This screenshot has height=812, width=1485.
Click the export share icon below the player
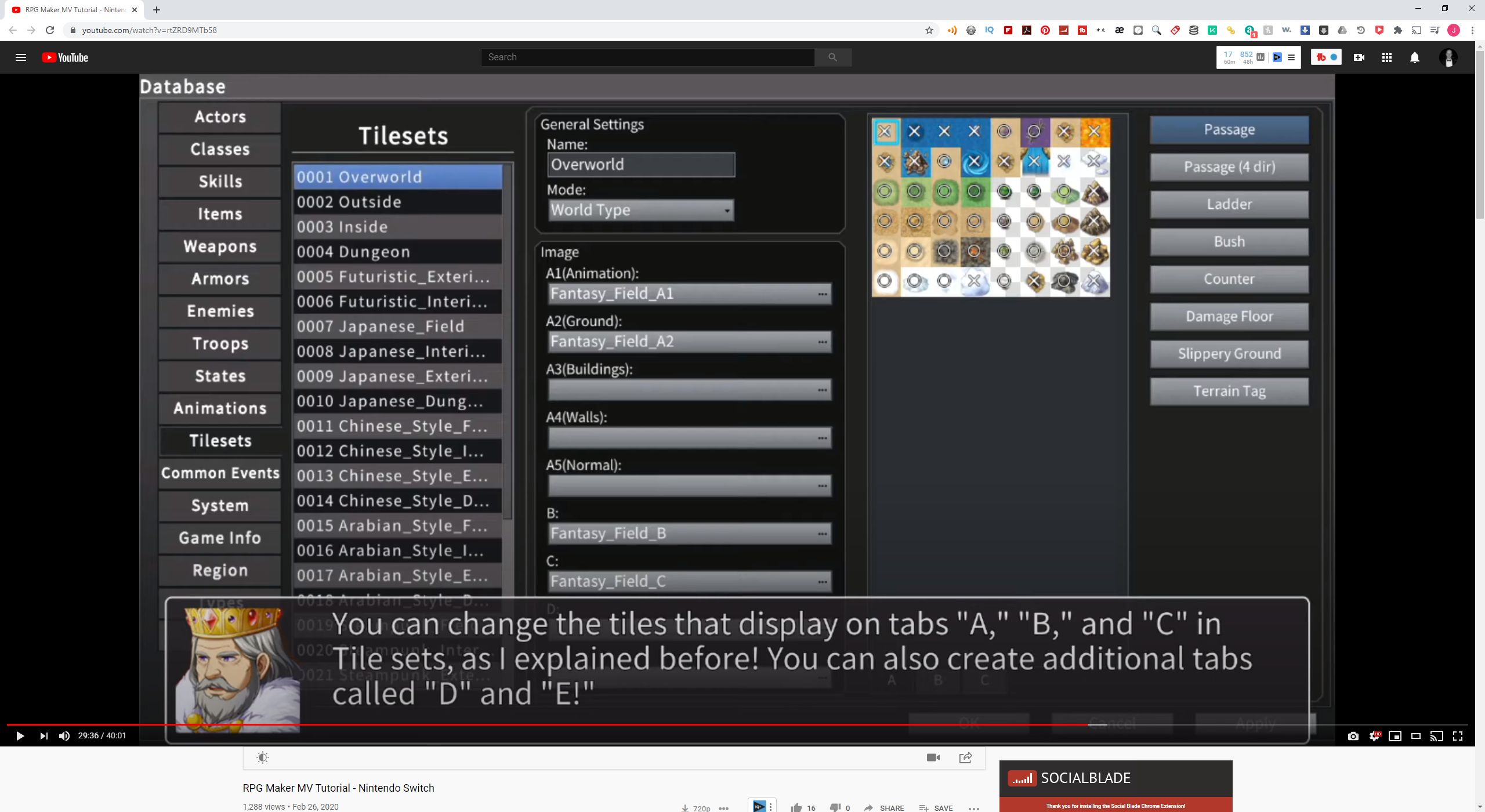click(966, 757)
